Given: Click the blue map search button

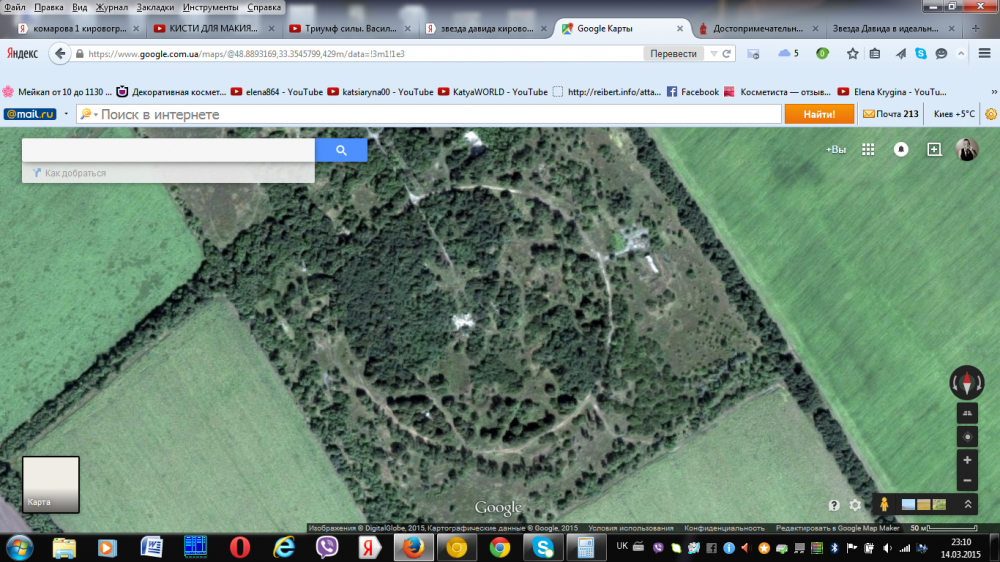Looking at the screenshot, I should pos(341,150).
